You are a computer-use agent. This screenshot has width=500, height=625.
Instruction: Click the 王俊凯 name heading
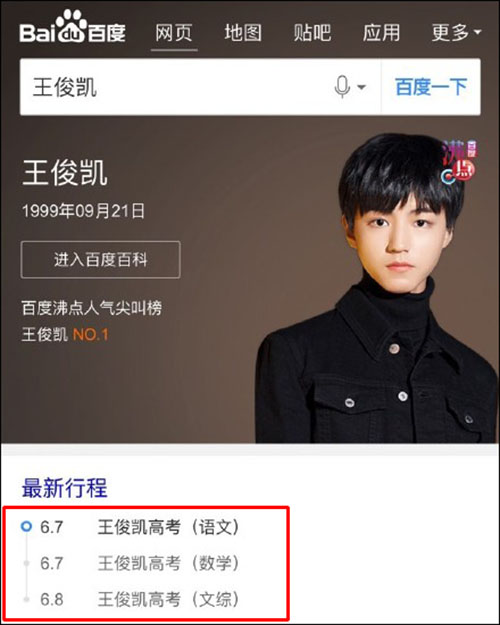click(x=65, y=173)
